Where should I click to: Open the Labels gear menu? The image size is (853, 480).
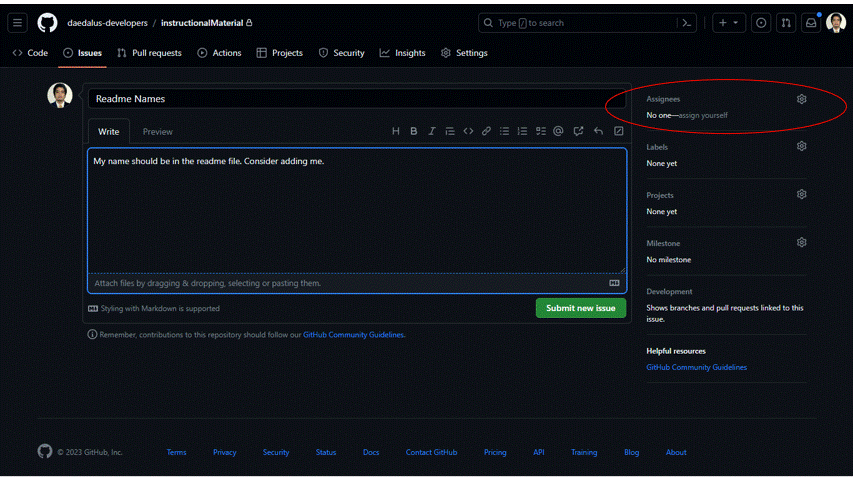point(801,146)
